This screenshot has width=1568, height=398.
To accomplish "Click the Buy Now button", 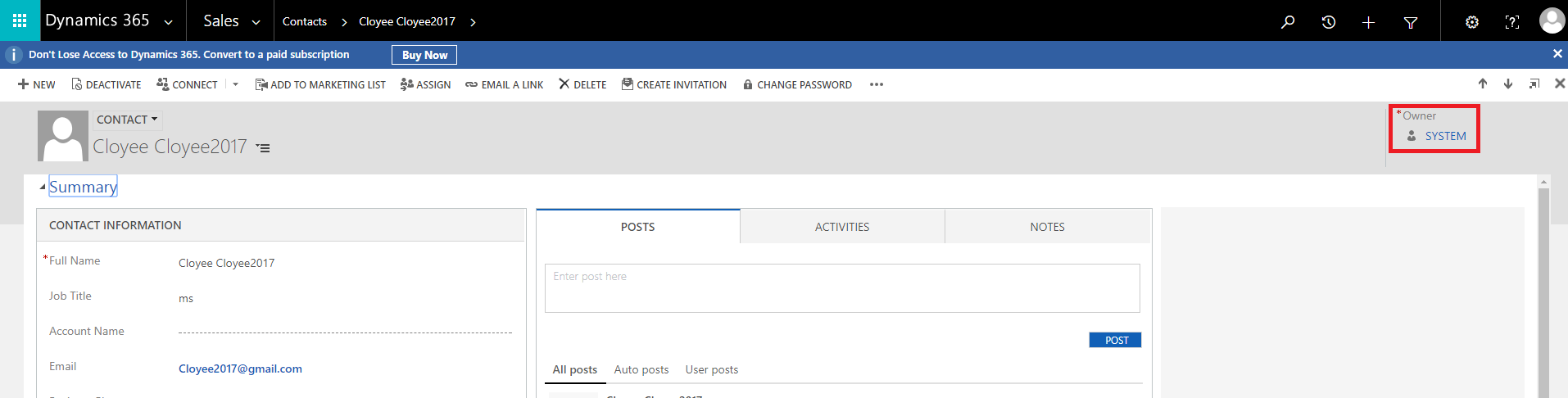I will coord(424,55).
